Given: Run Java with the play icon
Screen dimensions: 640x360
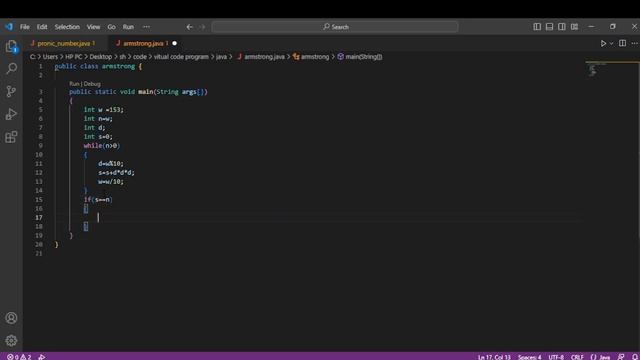Looking at the screenshot, I should click(x=603, y=43).
